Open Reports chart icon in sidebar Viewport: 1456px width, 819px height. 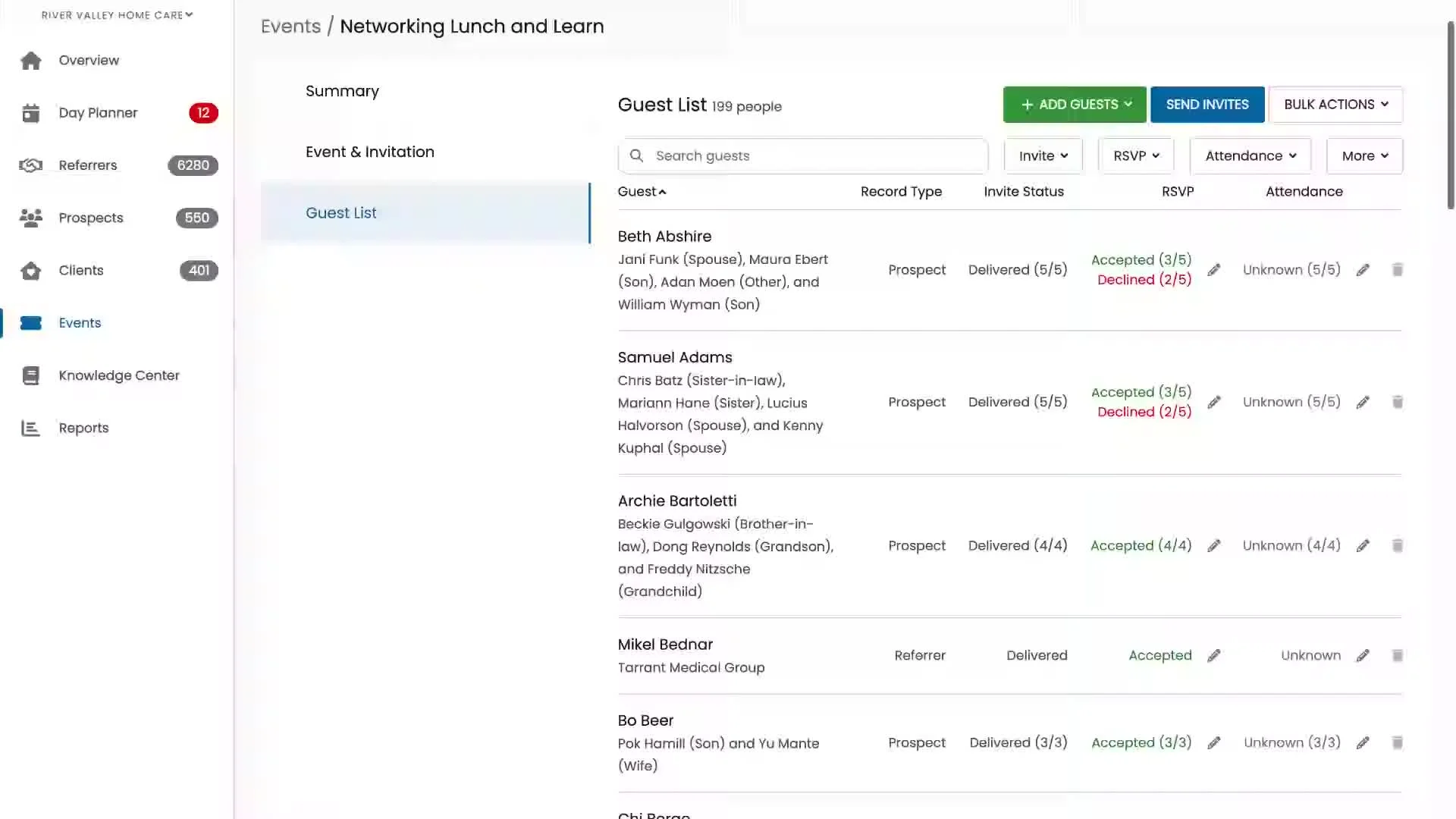tap(31, 428)
